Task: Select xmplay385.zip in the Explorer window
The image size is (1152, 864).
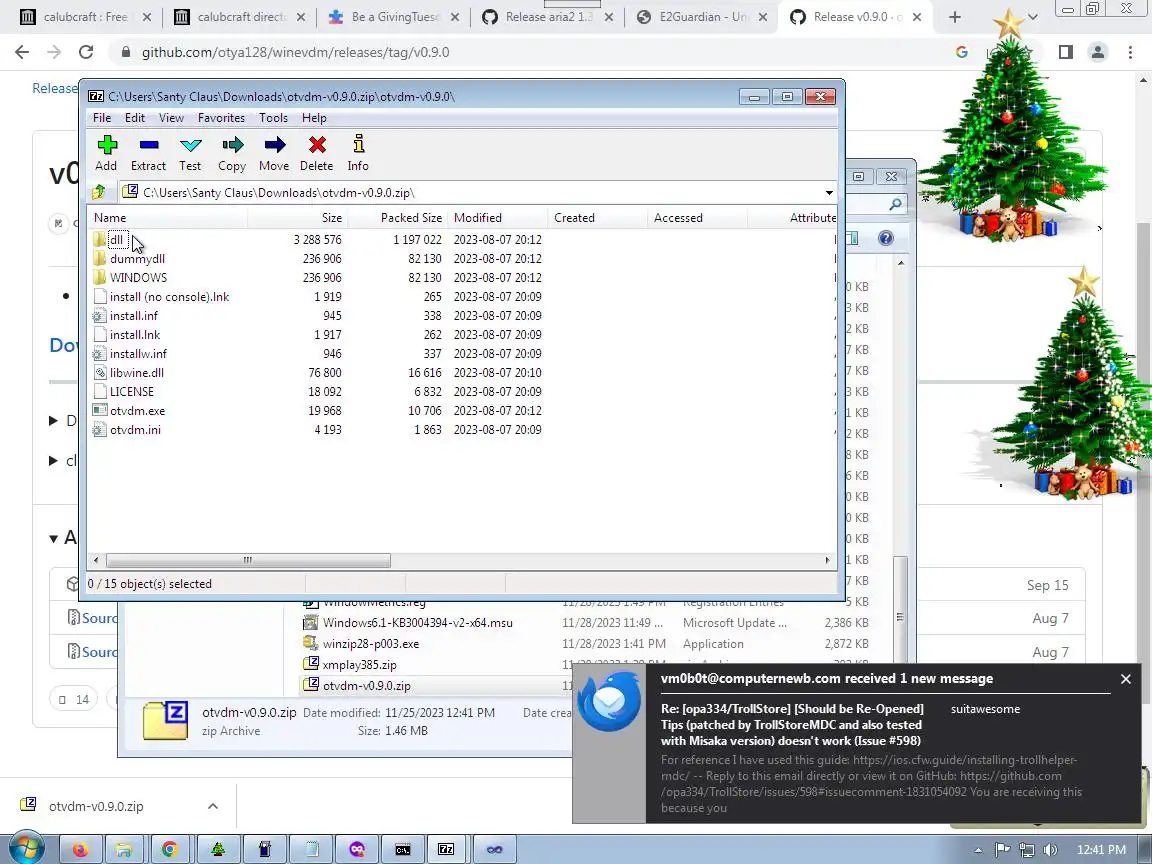Action: coord(359,665)
